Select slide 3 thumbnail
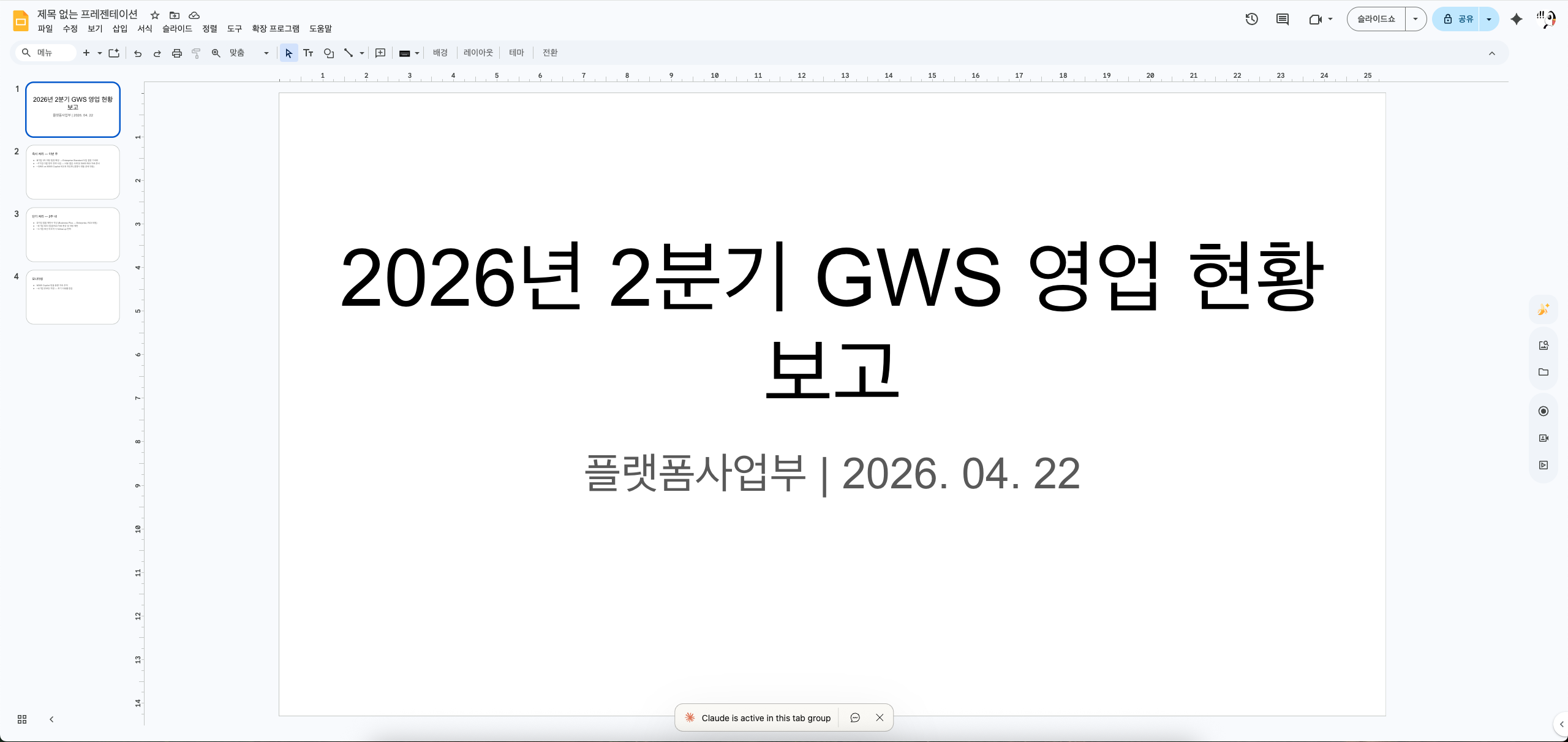The image size is (1568, 742). pos(73,235)
